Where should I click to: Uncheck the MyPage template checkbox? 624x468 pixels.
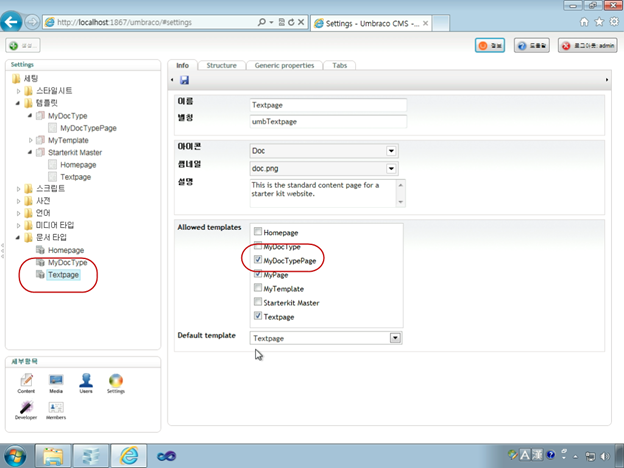point(258,273)
